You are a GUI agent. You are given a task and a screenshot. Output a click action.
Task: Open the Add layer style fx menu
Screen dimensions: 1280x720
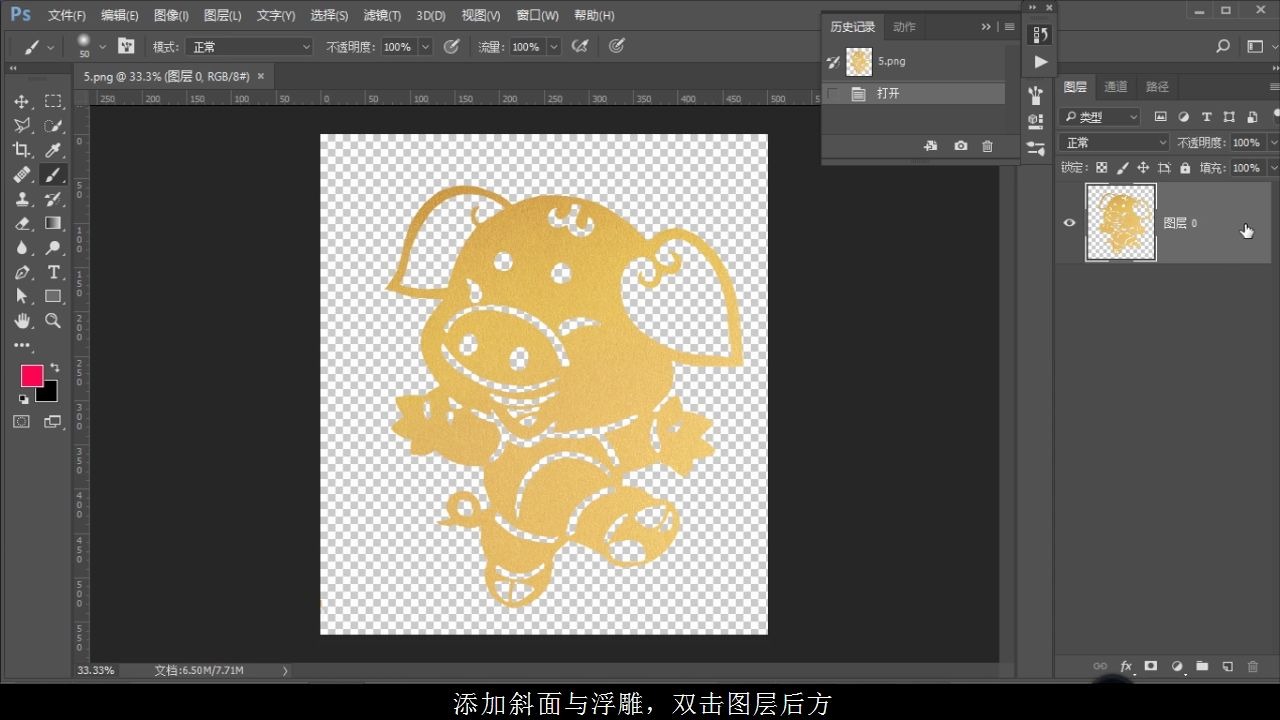(1125, 666)
